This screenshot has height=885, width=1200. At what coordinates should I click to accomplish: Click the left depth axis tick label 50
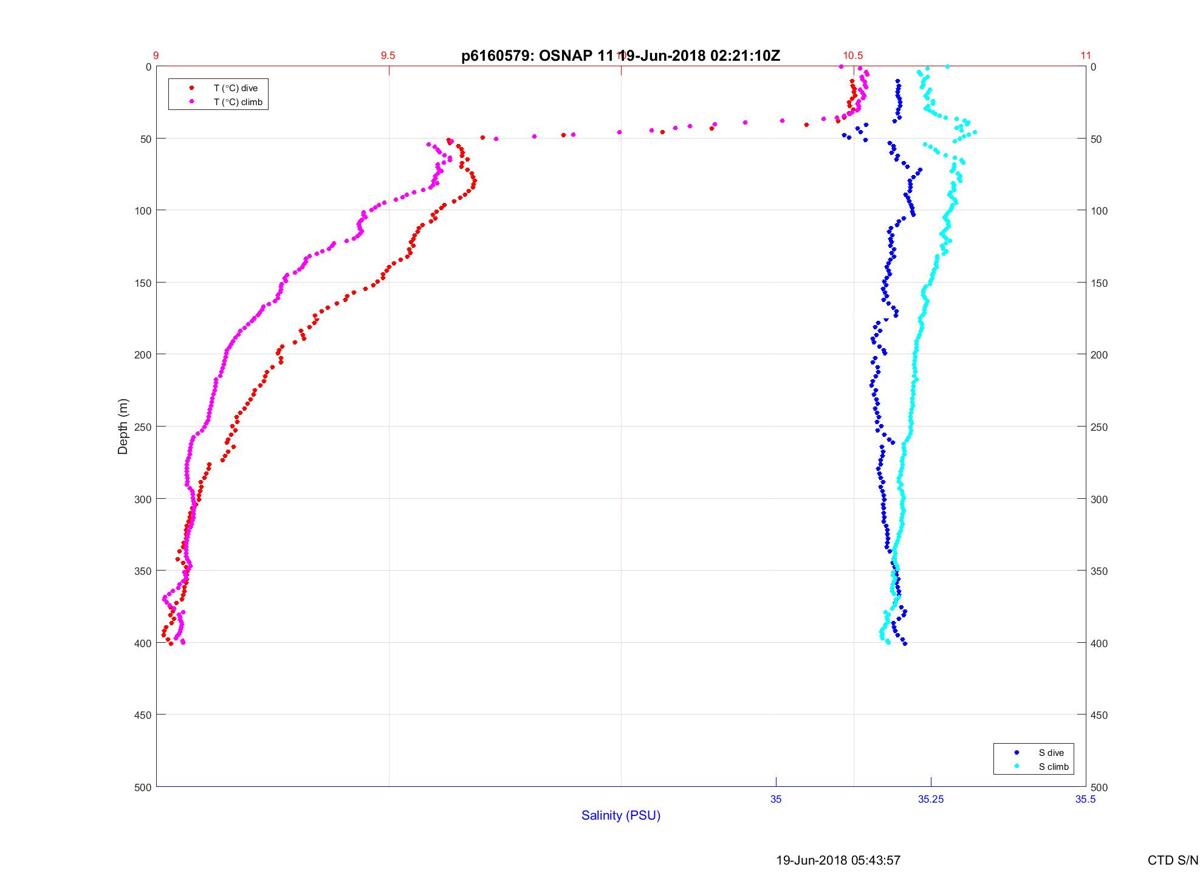point(145,139)
